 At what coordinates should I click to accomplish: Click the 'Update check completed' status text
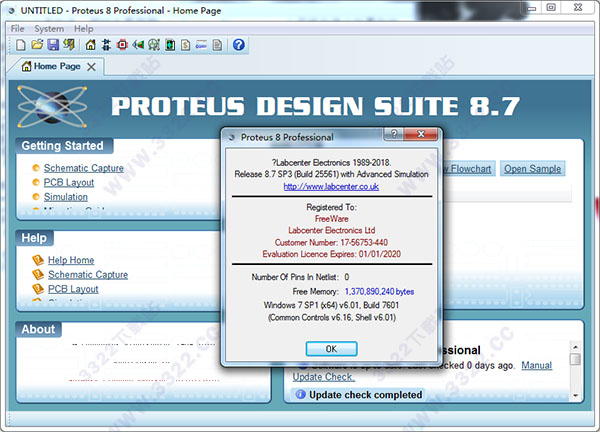pos(365,395)
